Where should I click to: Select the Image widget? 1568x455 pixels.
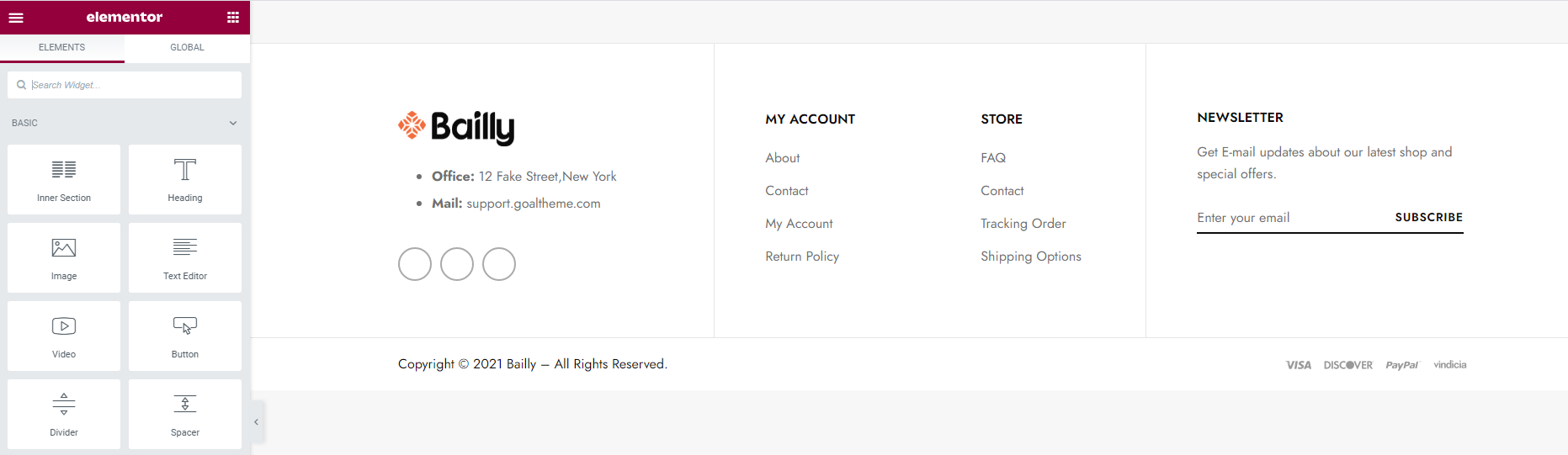pos(64,257)
